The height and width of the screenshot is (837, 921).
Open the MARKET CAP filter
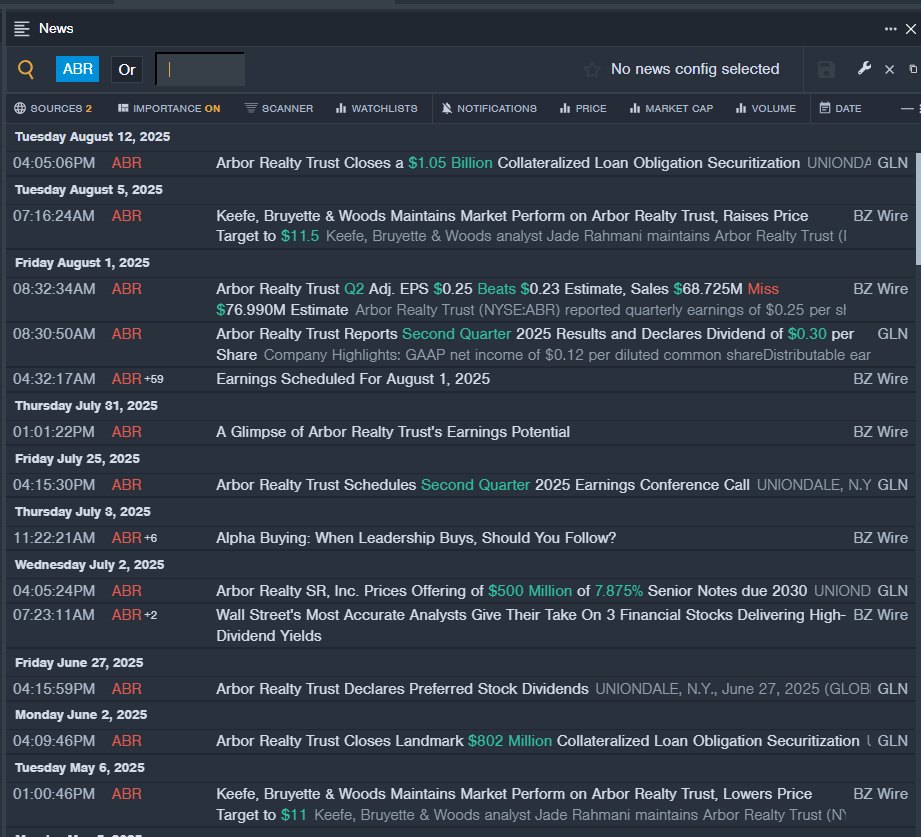point(671,108)
